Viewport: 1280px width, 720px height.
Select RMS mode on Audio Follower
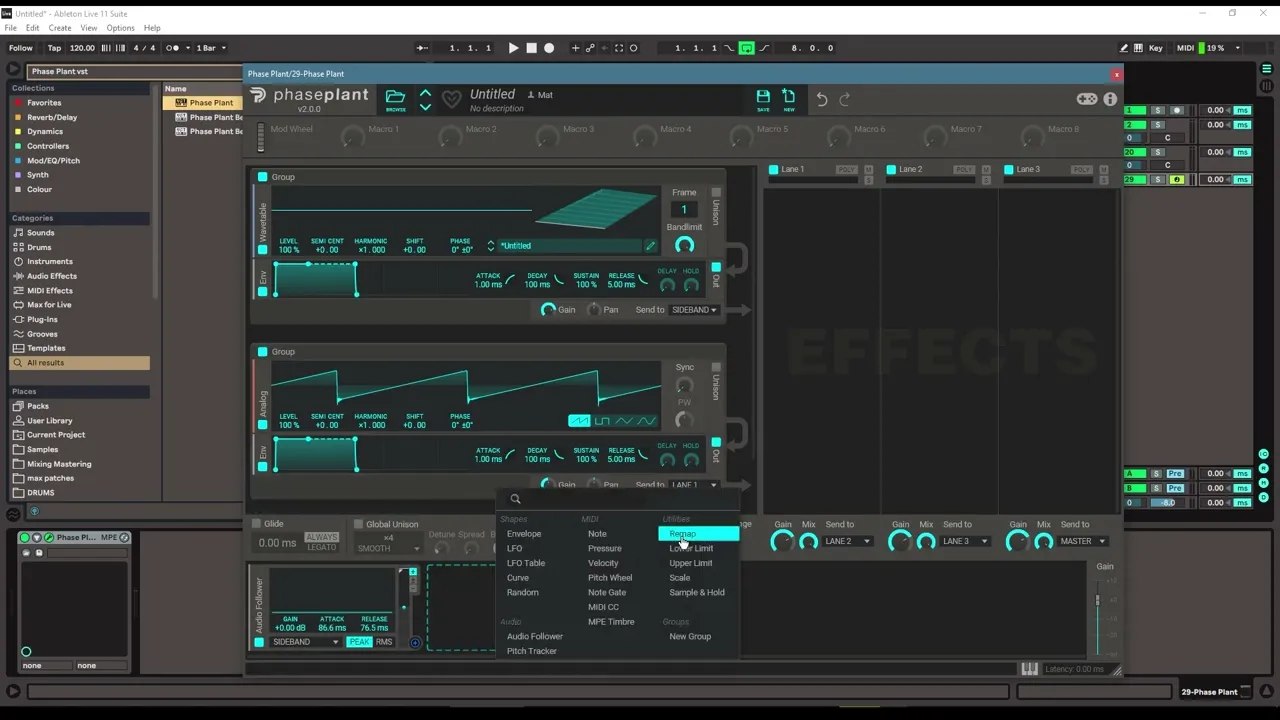[x=384, y=642]
